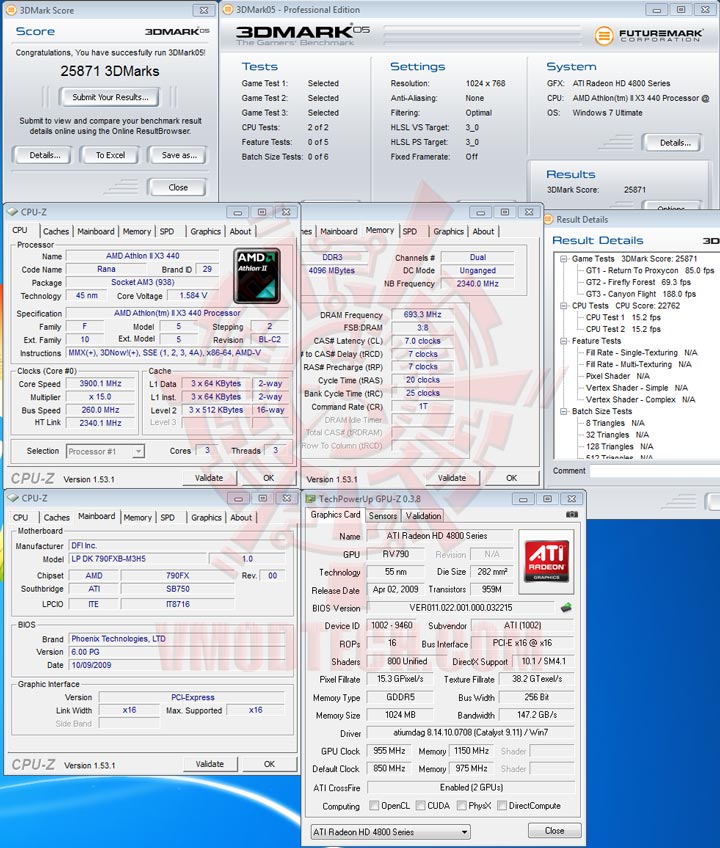
Task: Click Details button in the Score window
Action: [x=44, y=155]
